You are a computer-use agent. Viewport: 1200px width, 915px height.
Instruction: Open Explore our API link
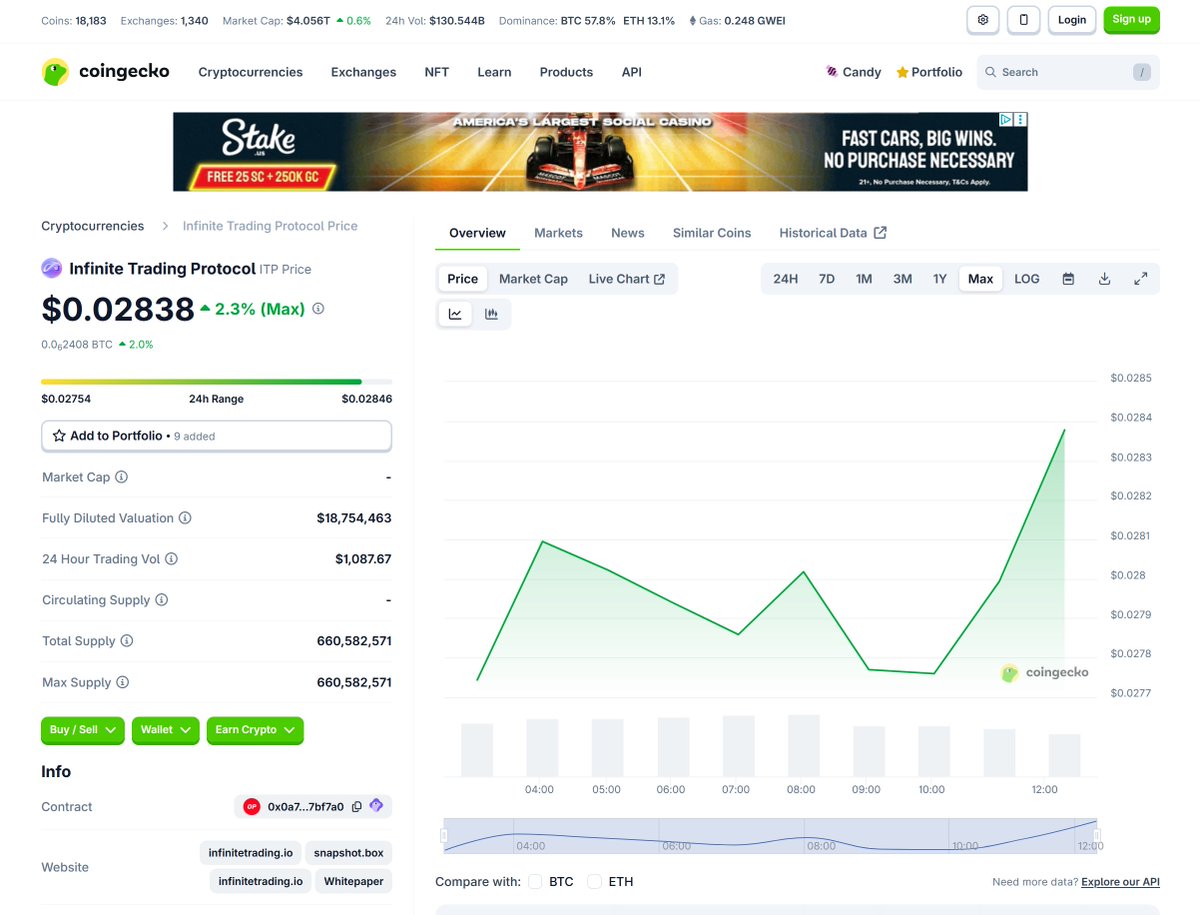tap(1120, 882)
